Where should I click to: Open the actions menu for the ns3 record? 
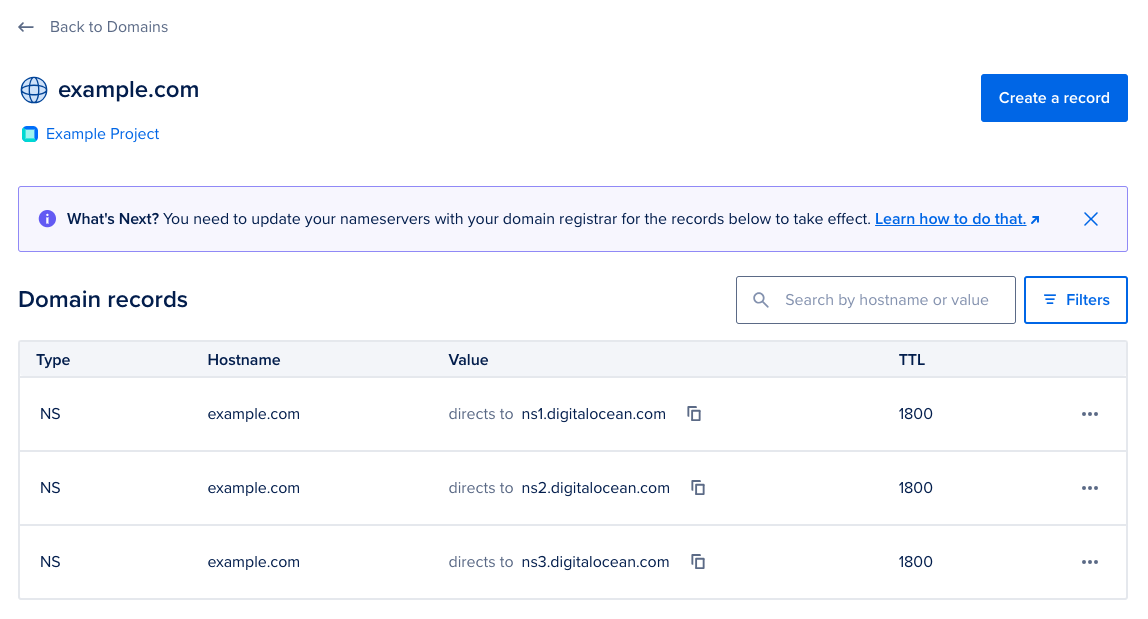coord(1090,561)
